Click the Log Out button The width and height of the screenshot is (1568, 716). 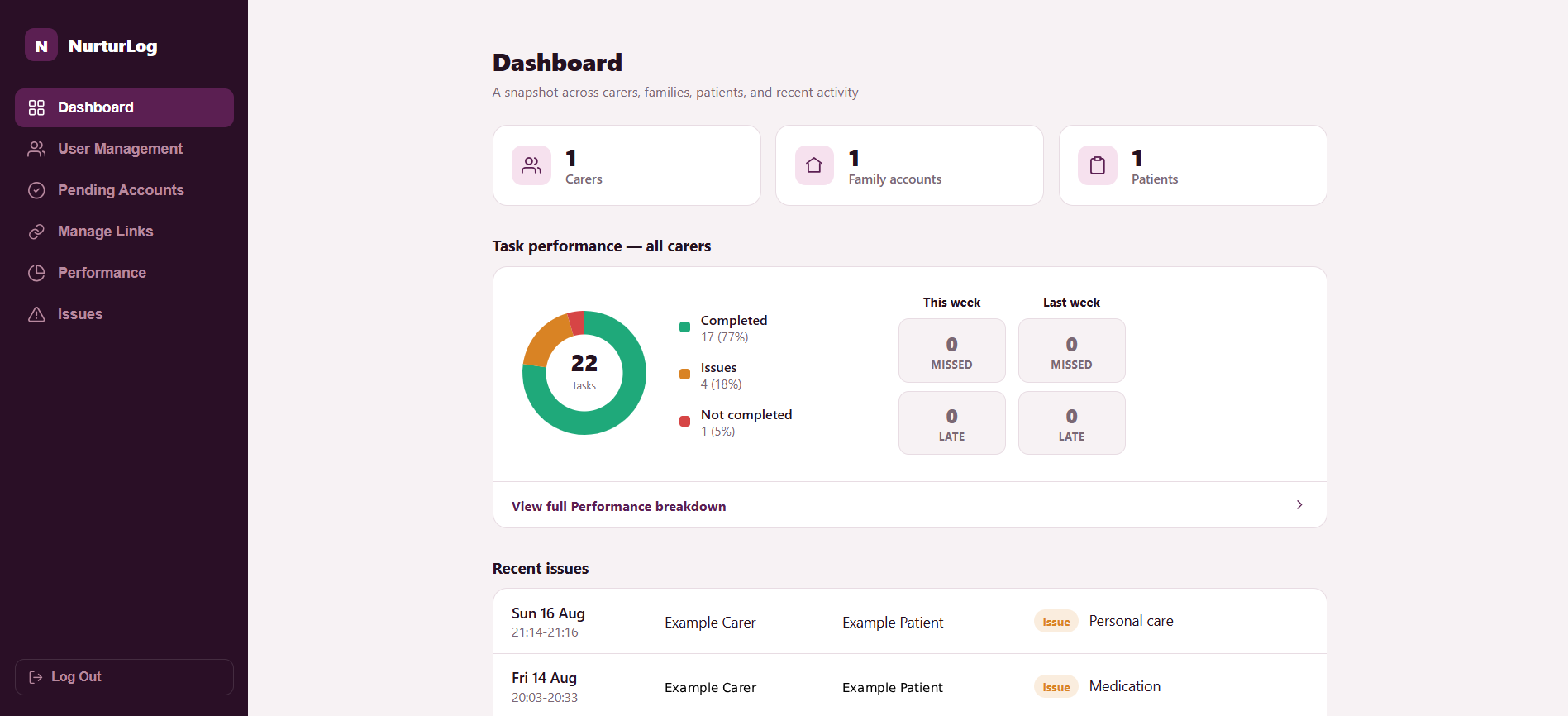click(x=124, y=677)
